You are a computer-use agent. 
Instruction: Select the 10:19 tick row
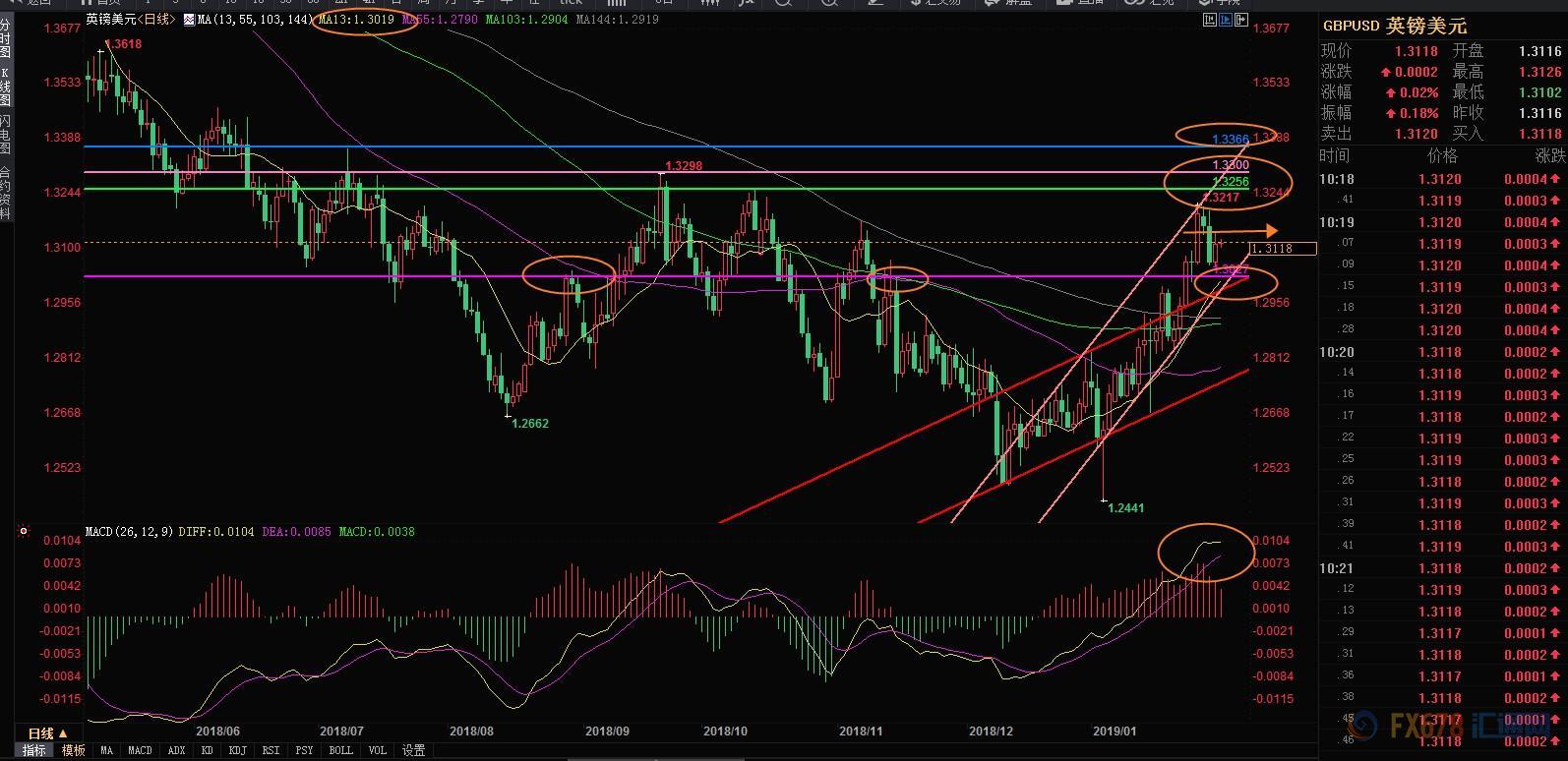click(1442, 222)
